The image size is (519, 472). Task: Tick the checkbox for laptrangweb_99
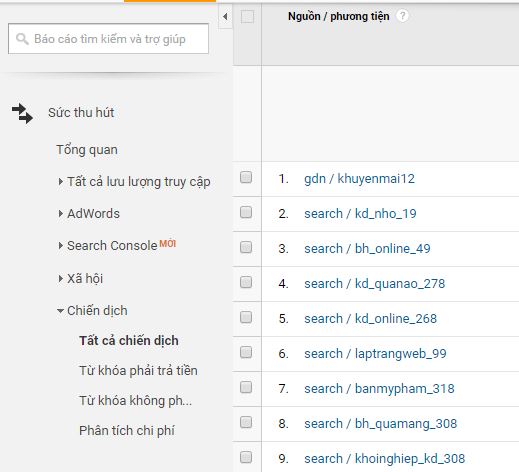pos(246,352)
